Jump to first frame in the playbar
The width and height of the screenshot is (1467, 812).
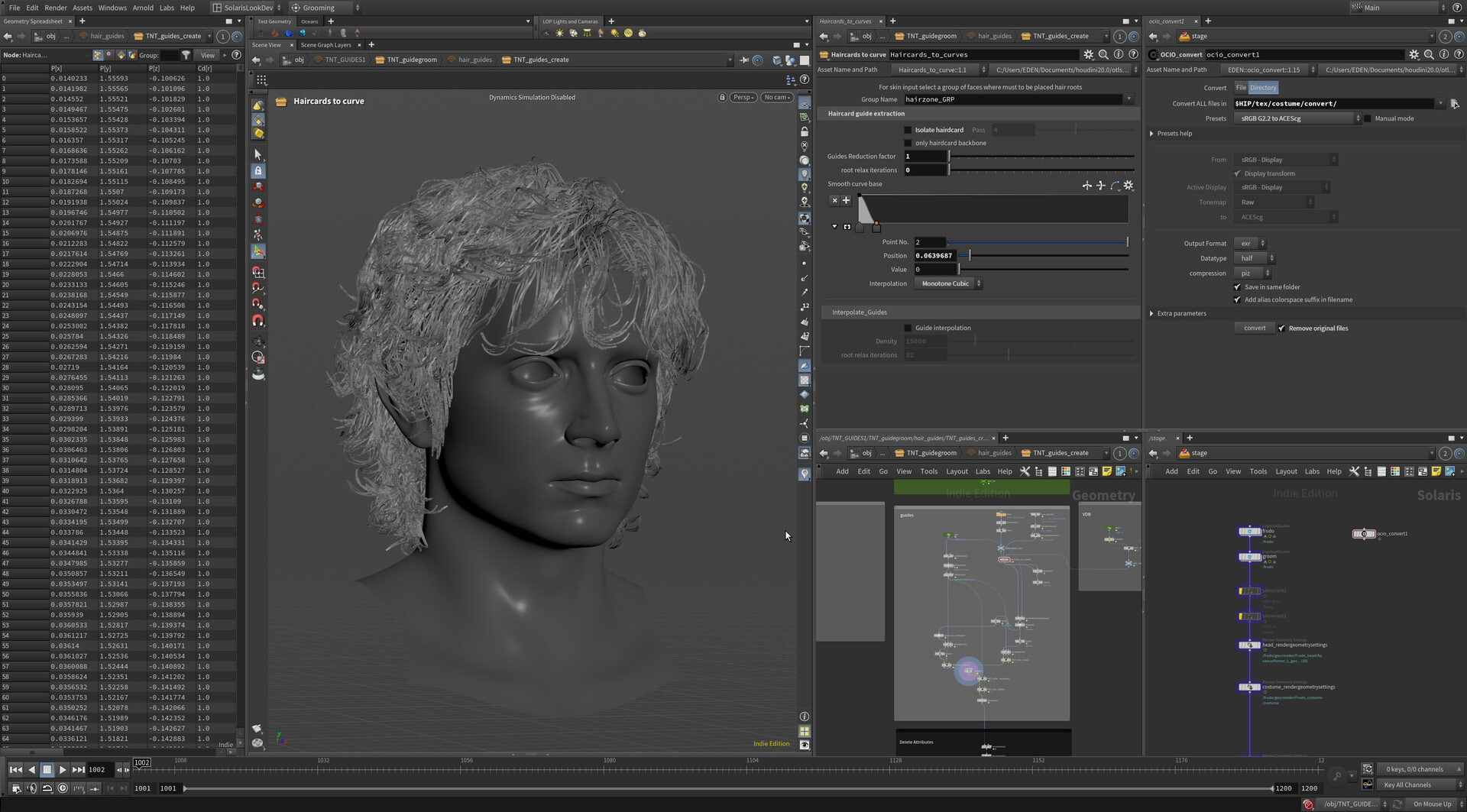coord(15,770)
